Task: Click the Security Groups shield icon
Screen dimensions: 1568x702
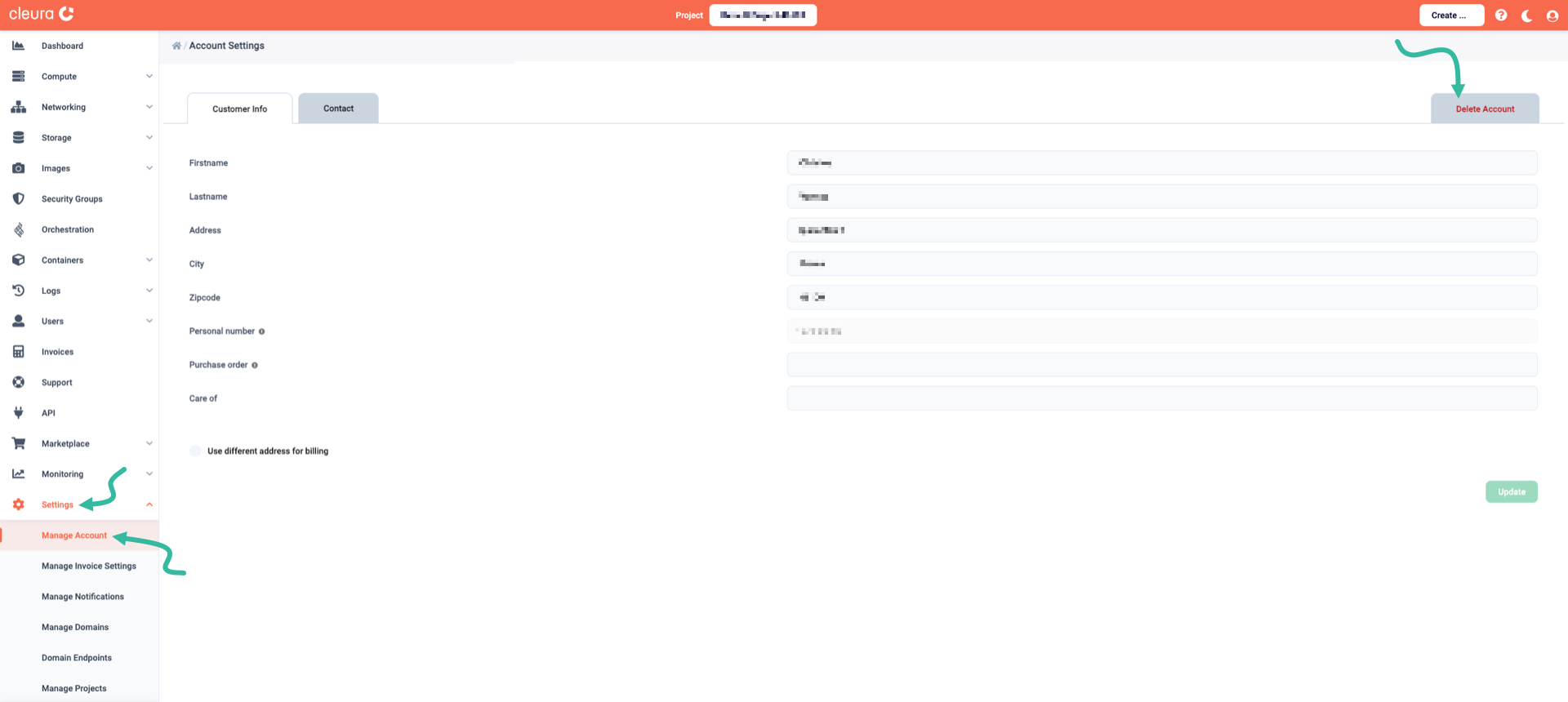Action: click(18, 198)
